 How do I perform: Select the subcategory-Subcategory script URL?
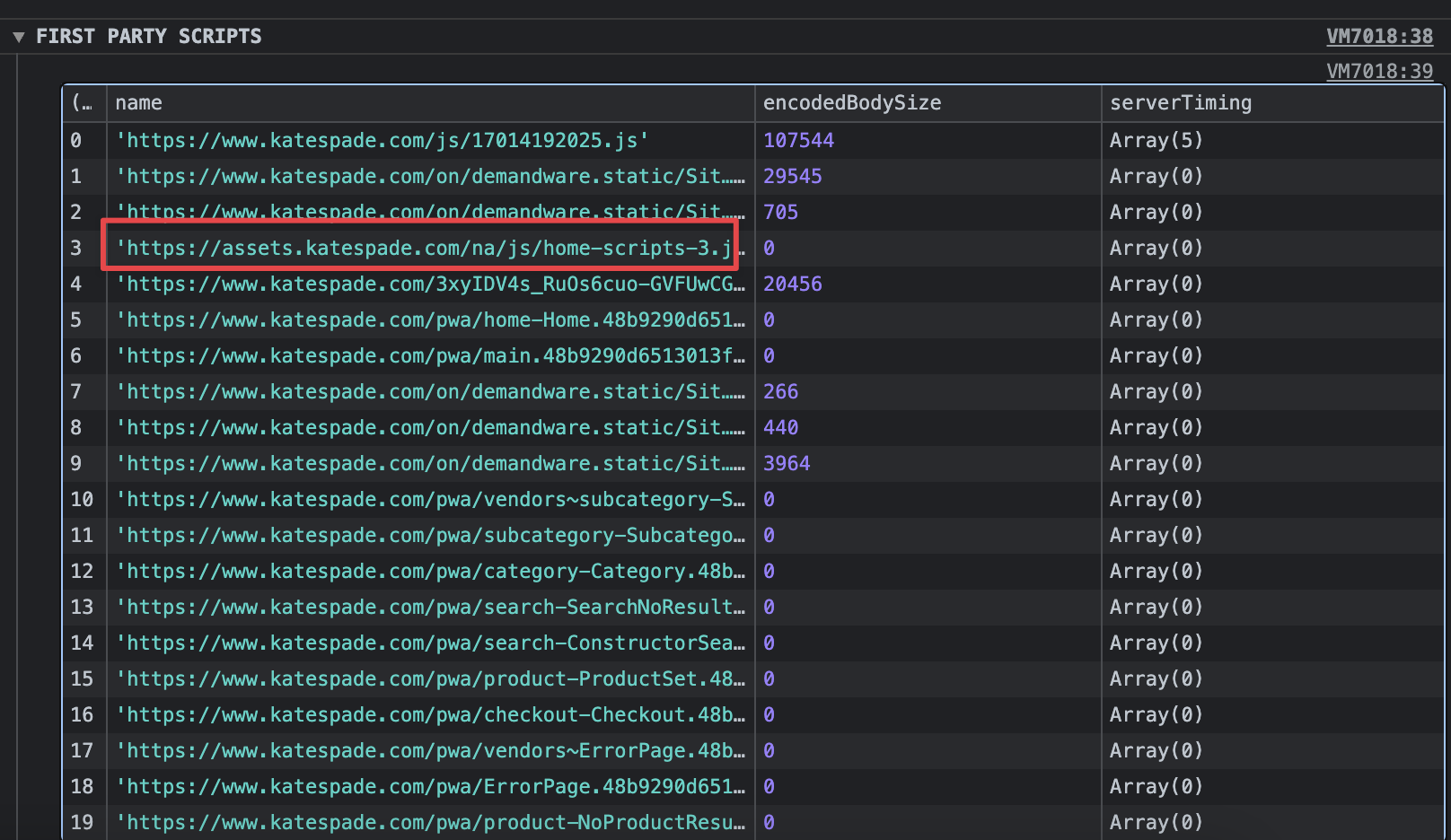click(430, 535)
